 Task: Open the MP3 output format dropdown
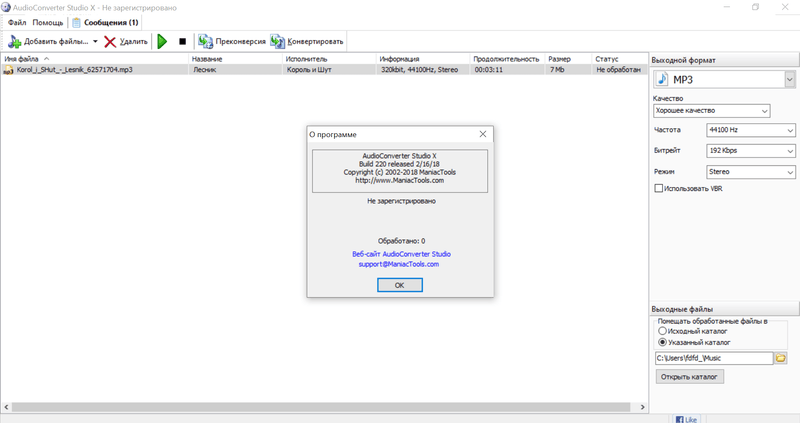coord(790,80)
